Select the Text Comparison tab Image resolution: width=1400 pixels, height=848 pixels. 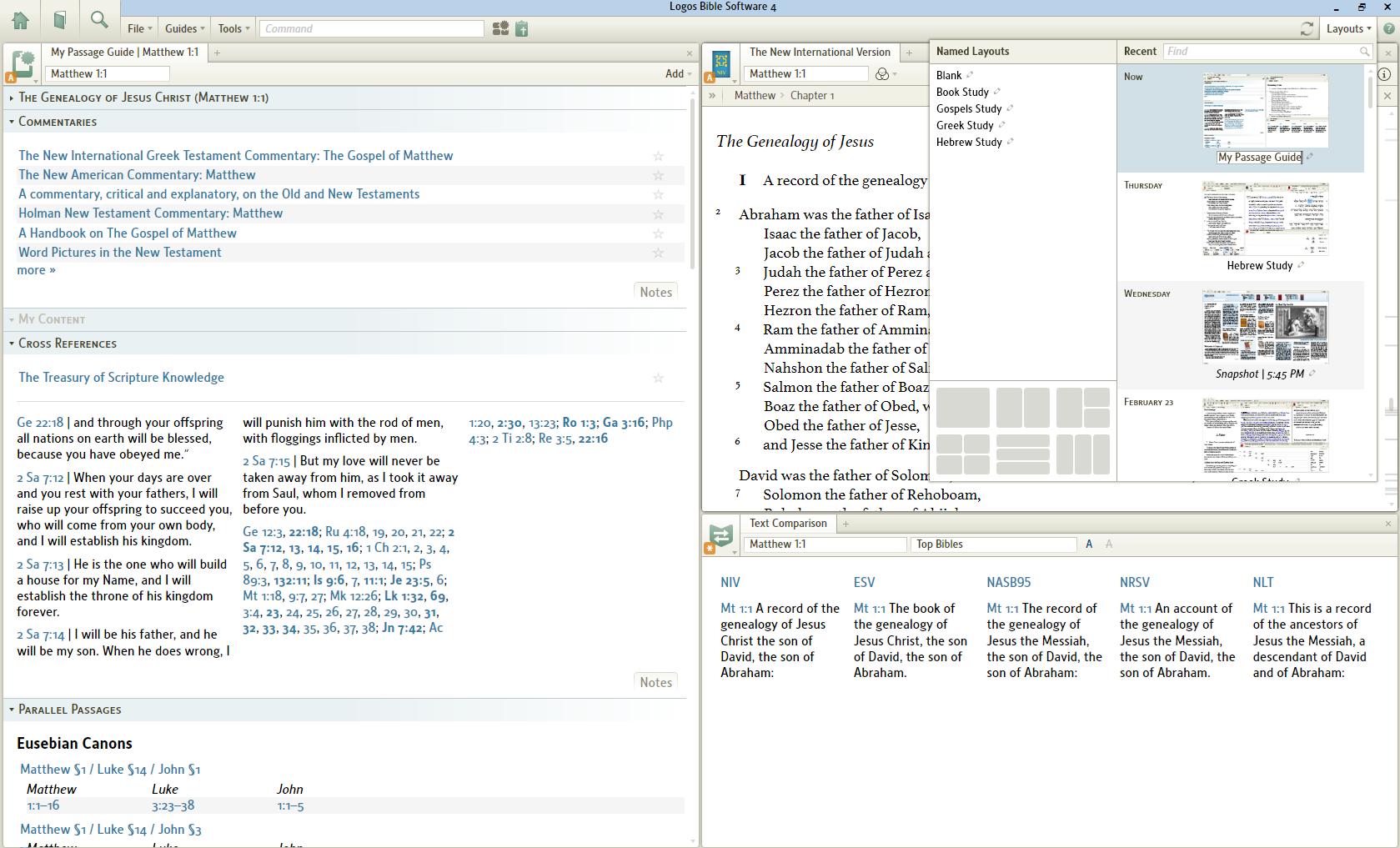[x=788, y=524]
